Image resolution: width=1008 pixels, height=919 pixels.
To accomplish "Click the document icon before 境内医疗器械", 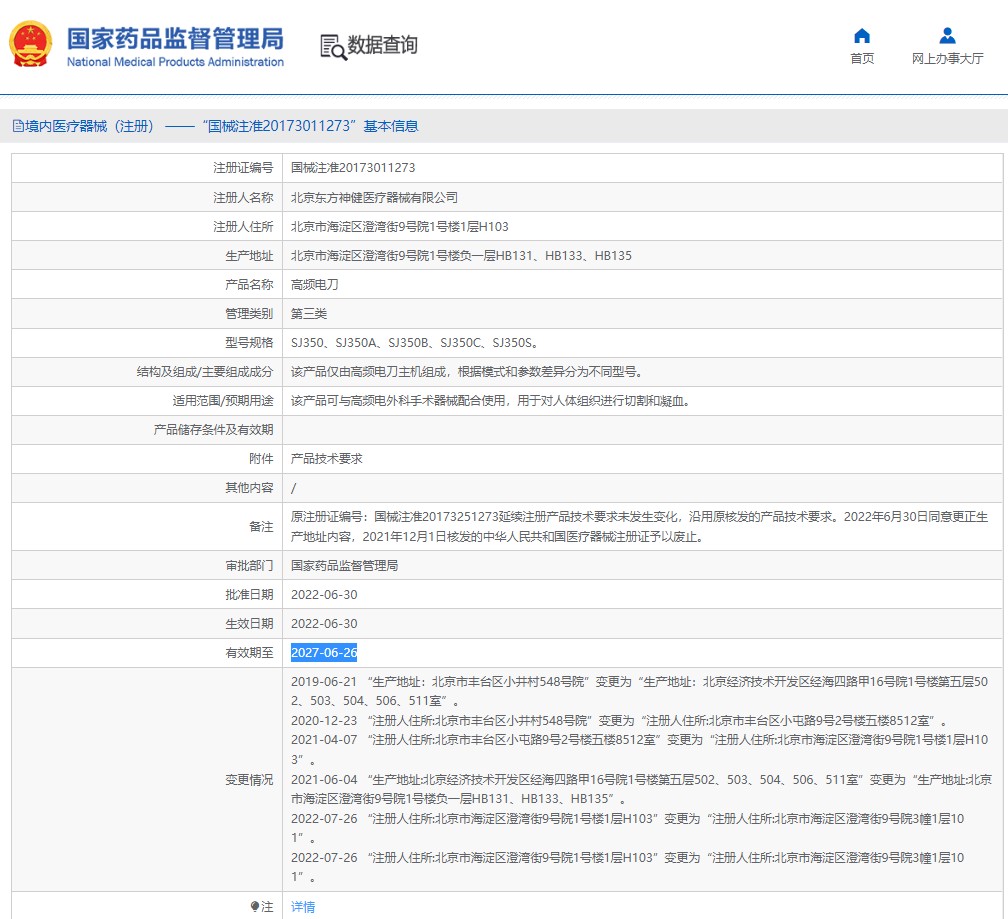I will (17, 126).
